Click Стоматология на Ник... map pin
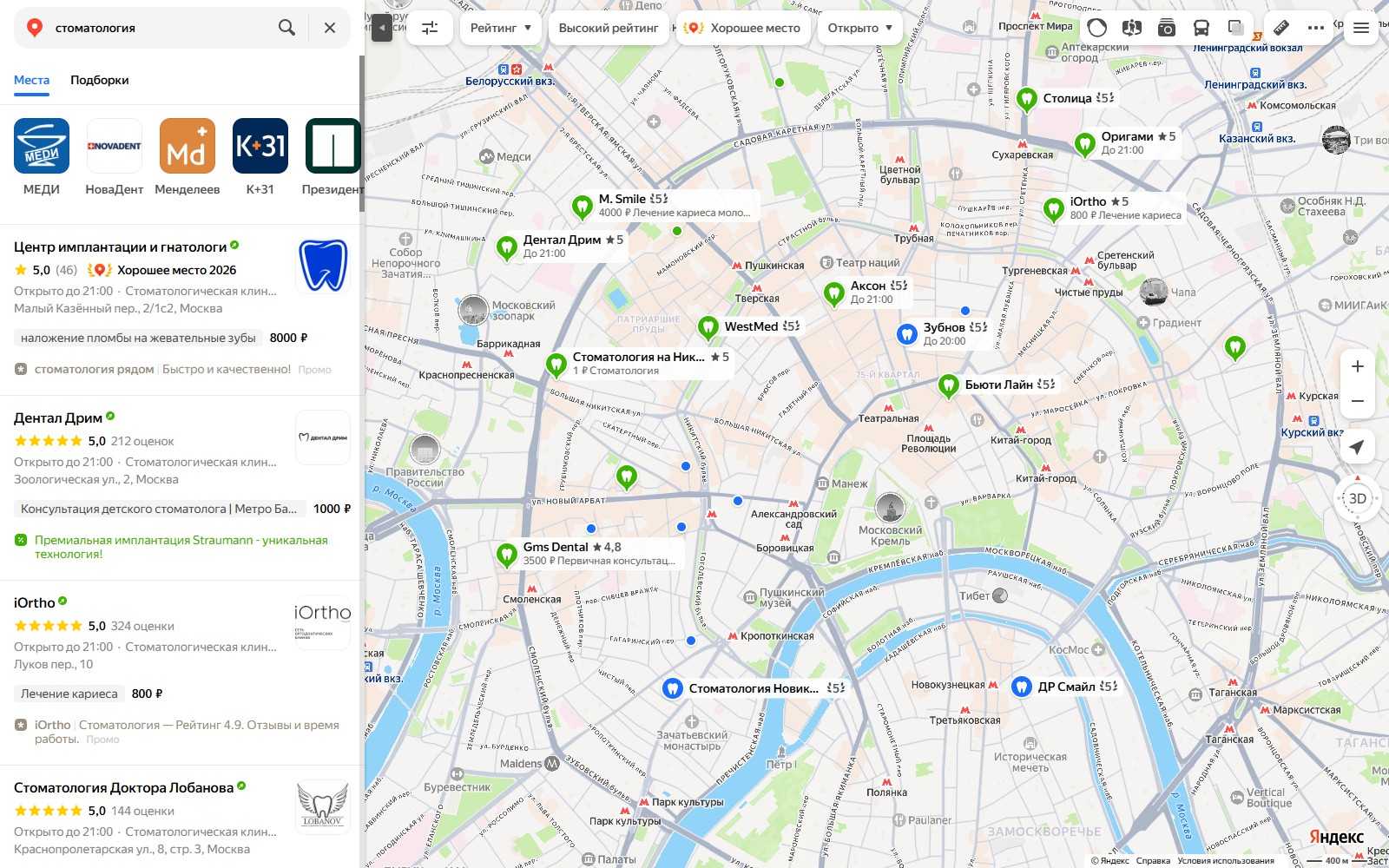This screenshot has height=868, width=1389. pos(556,365)
